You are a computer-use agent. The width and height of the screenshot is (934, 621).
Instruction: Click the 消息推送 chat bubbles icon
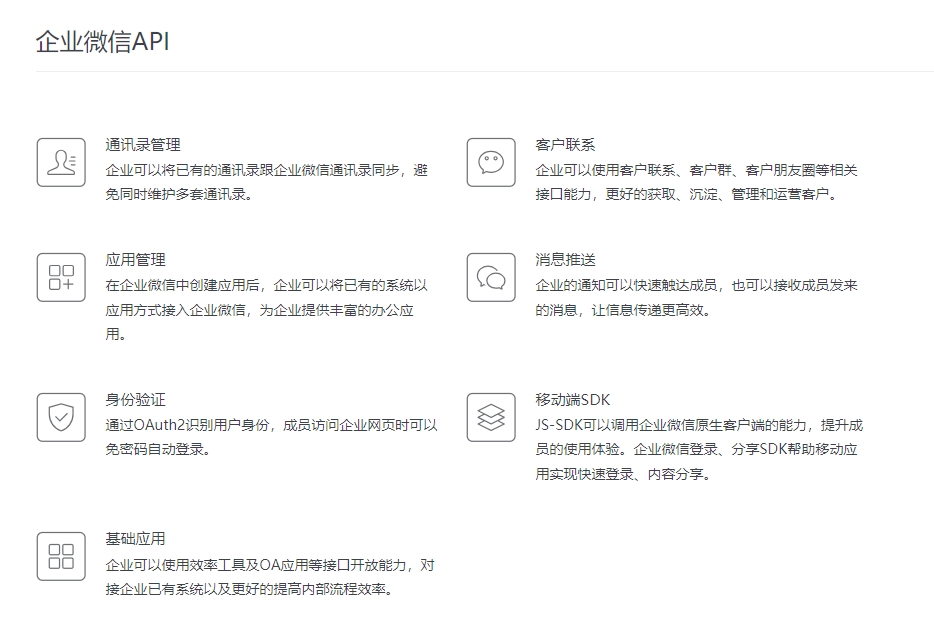tap(491, 277)
